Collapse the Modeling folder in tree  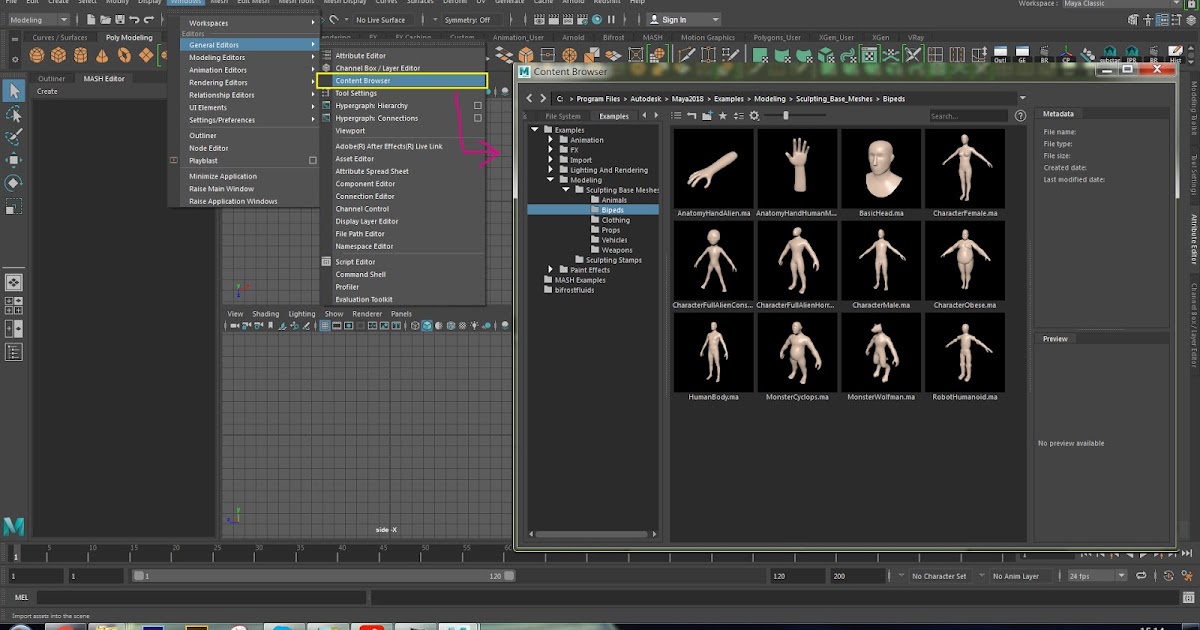point(550,180)
